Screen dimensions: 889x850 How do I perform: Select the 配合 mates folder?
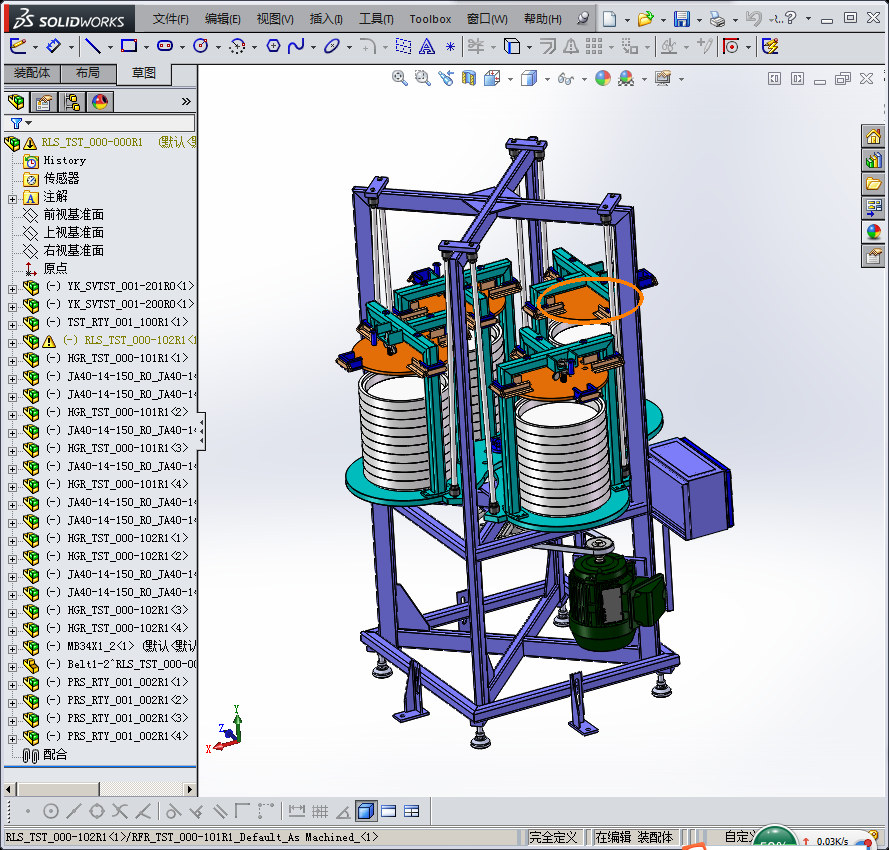click(55, 755)
